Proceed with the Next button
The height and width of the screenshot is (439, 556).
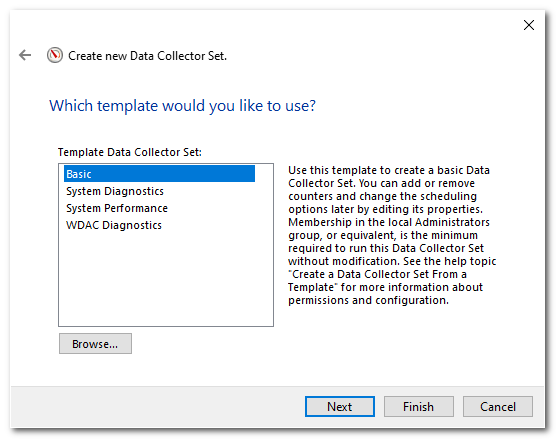tap(340, 406)
